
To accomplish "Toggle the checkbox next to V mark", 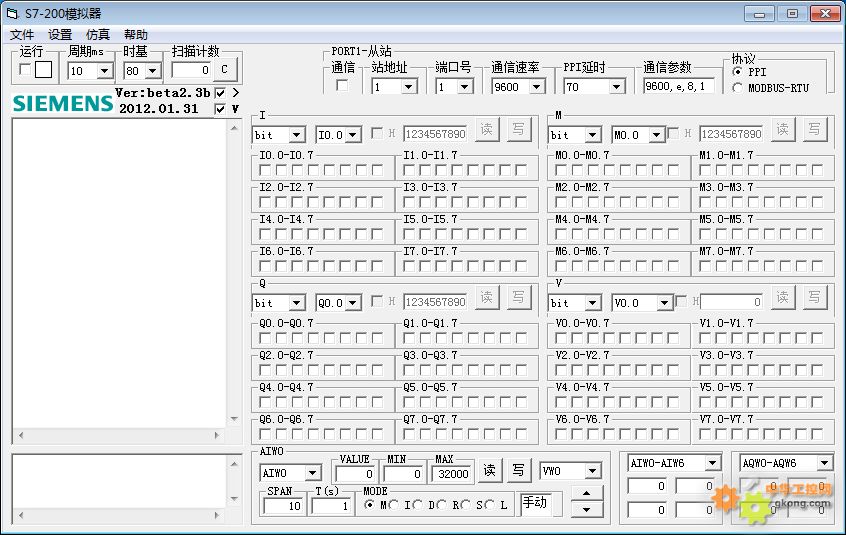I will click(x=220, y=109).
